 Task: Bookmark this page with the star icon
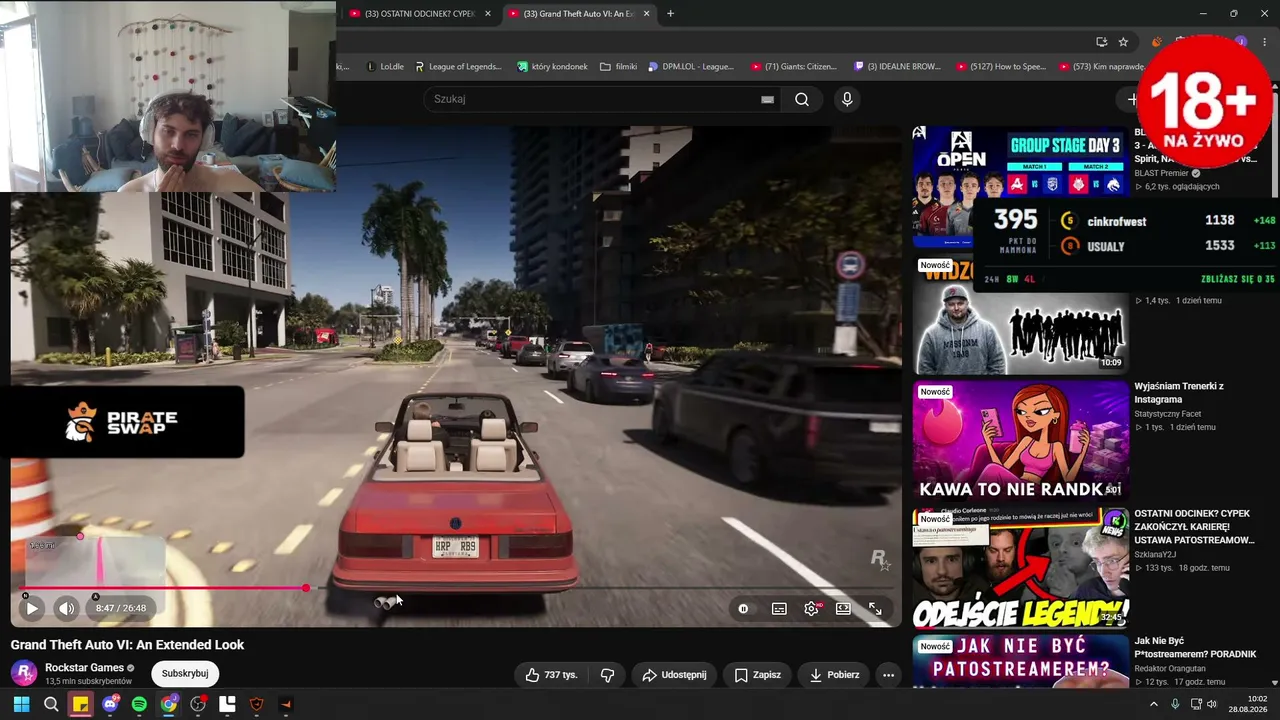coord(1123,42)
